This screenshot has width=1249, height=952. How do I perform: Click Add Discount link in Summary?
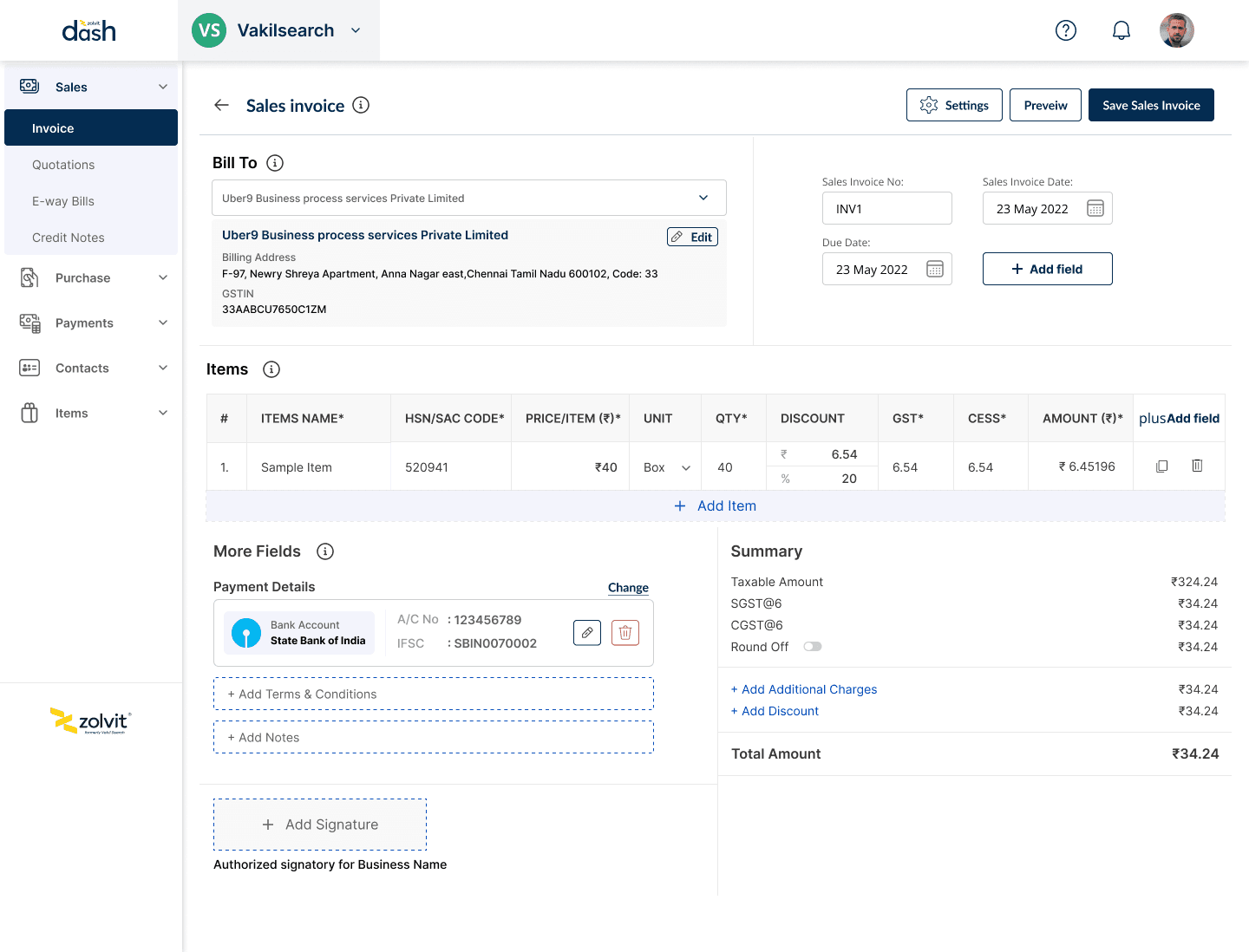(775, 711)
